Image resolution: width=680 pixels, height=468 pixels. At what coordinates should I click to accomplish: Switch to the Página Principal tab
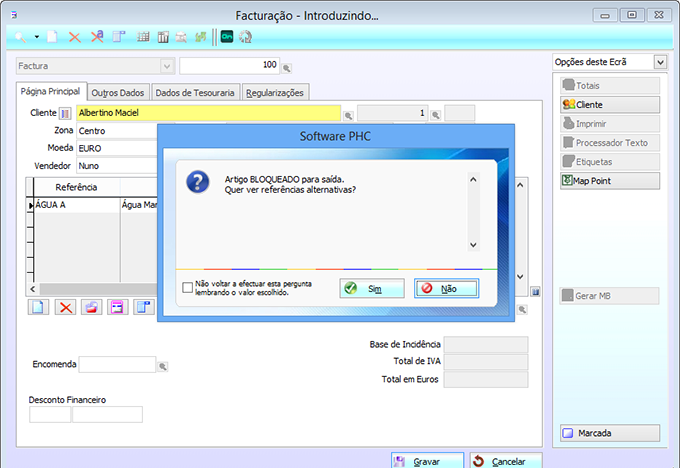point(51,92)
